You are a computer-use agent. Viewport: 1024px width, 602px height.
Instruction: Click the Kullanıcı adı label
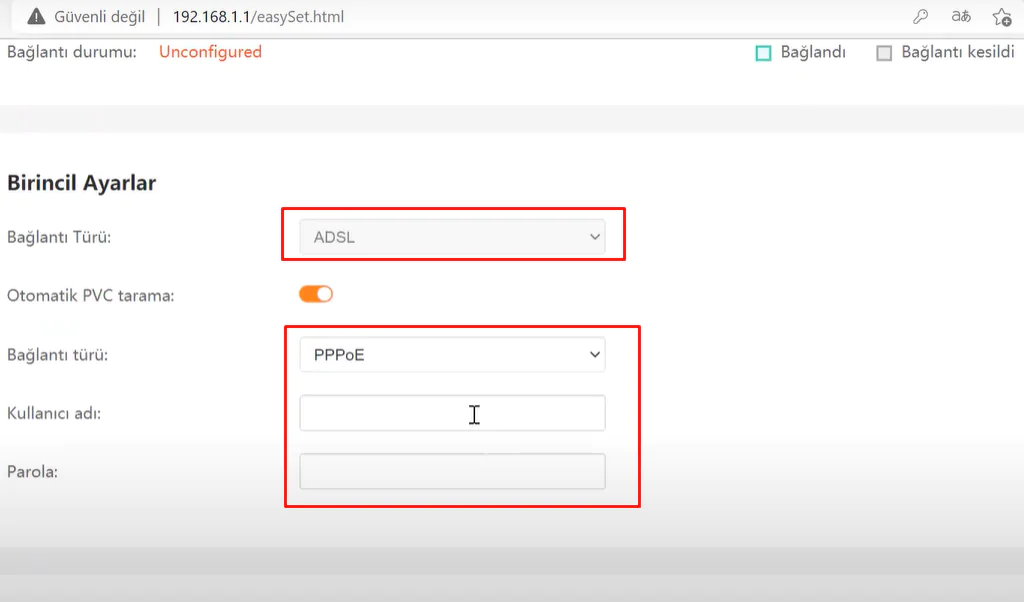pyautogui.click(x=54, y=413)
